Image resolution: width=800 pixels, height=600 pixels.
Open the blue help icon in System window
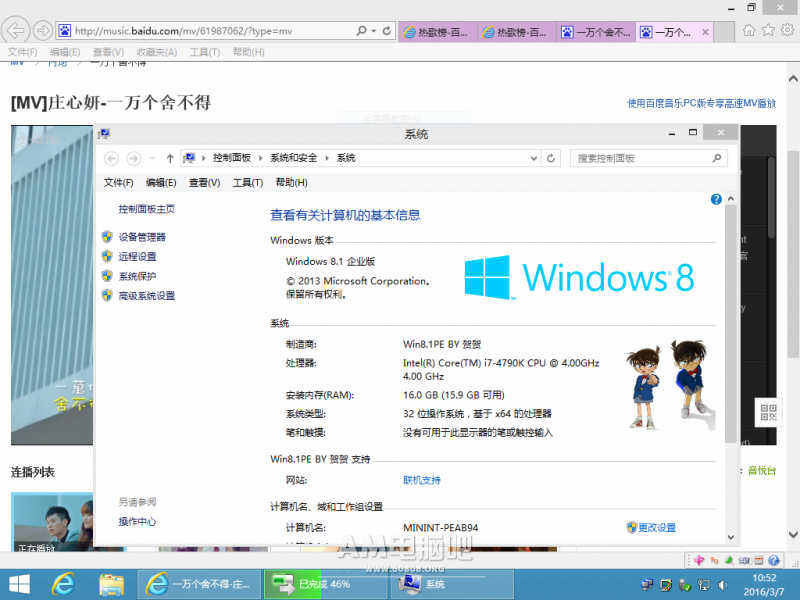click(716, 199)
